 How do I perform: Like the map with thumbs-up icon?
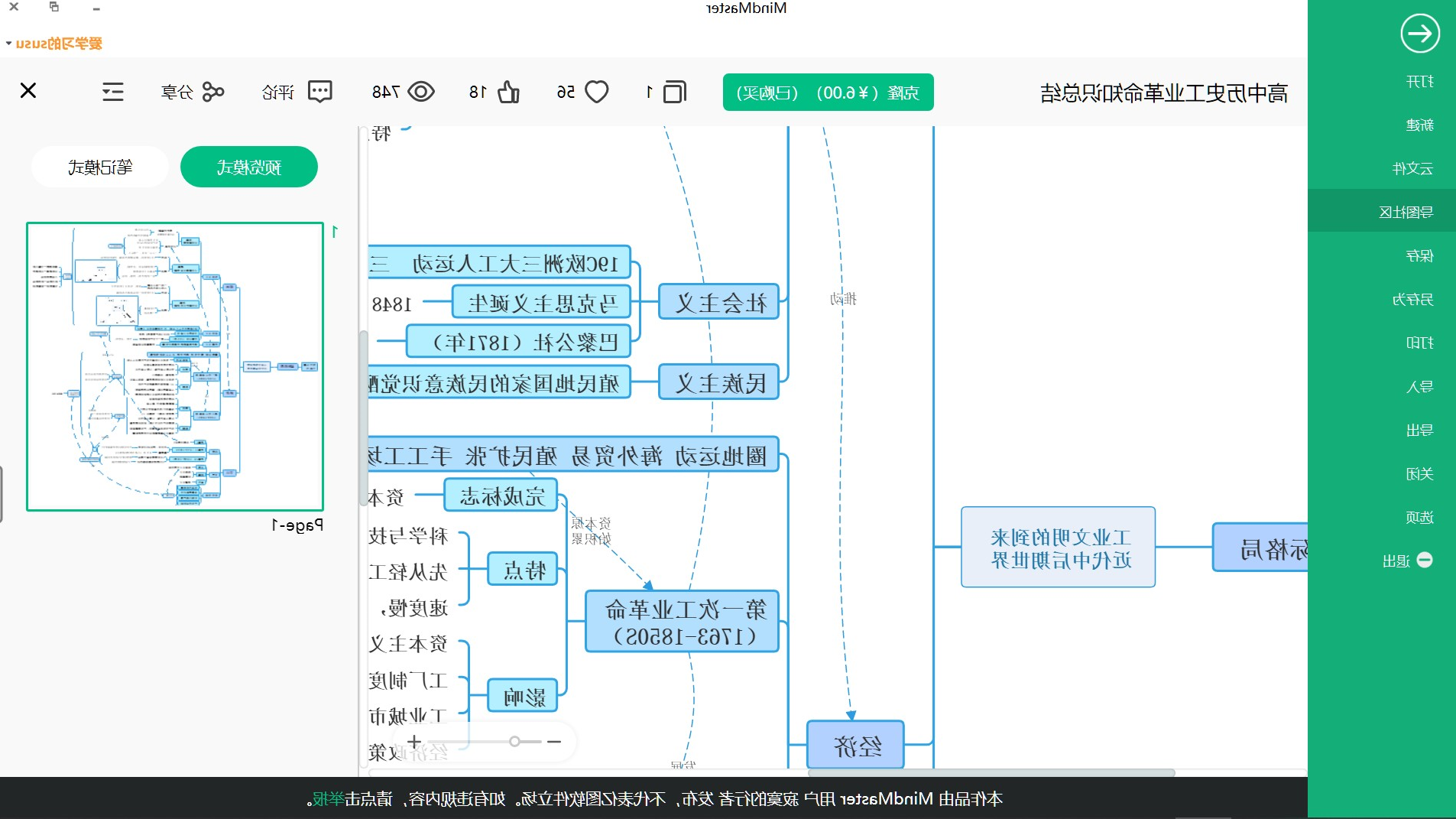(508, 92)
